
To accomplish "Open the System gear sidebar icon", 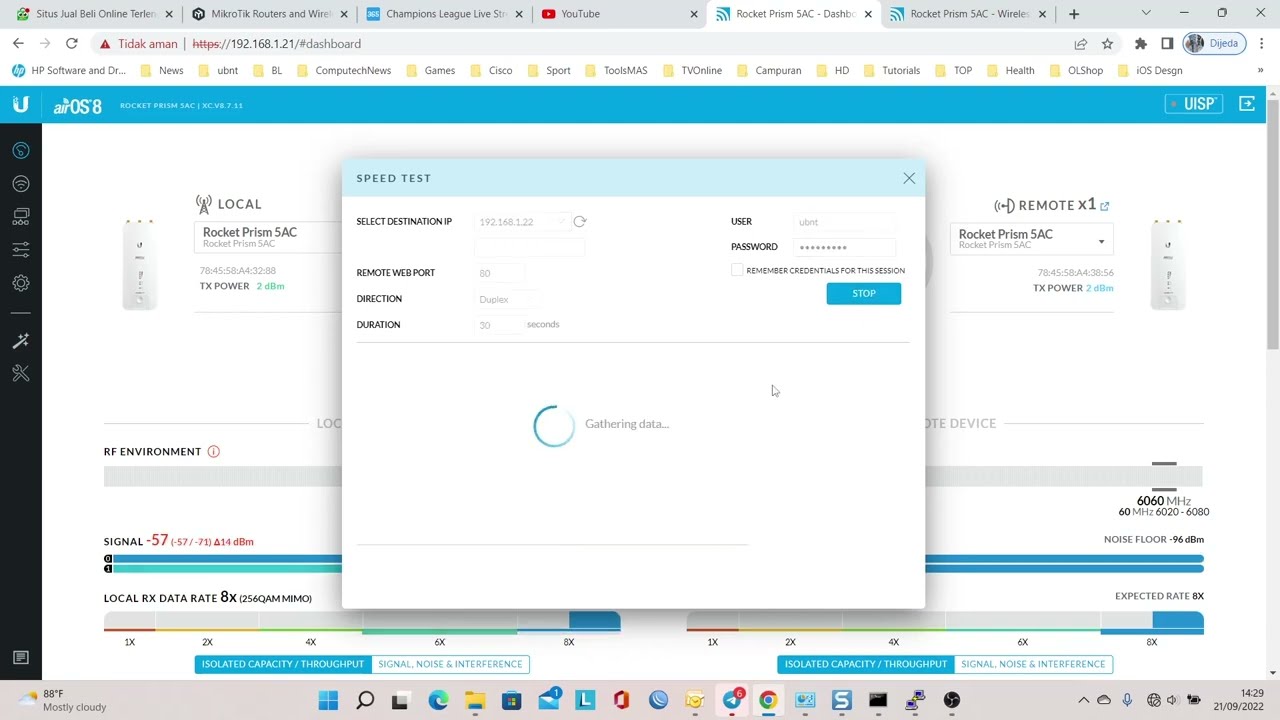I will tap(21, 283).
